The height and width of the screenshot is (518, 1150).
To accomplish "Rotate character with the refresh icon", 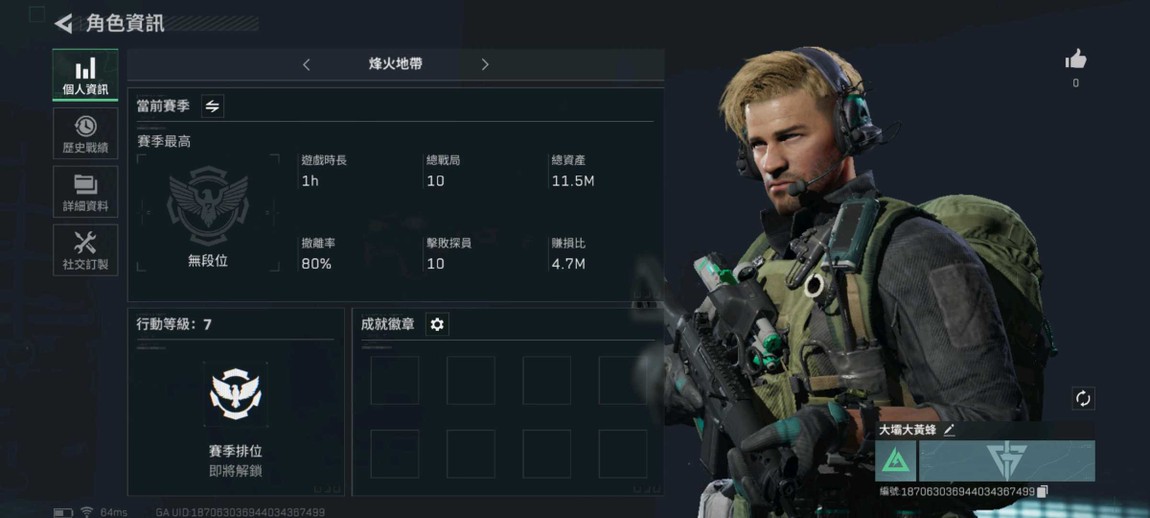I will [1083, 399].
